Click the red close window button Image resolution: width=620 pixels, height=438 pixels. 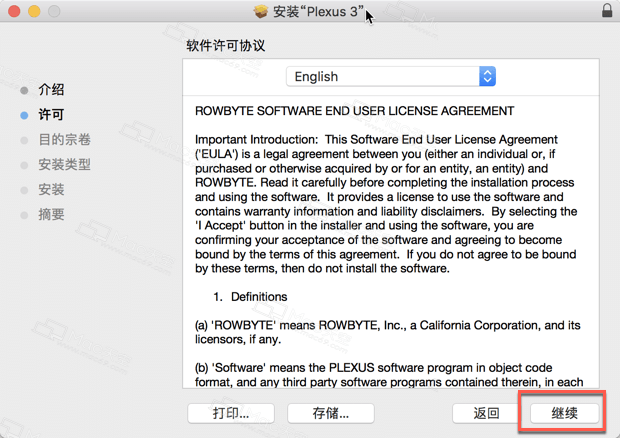[14, 11]
